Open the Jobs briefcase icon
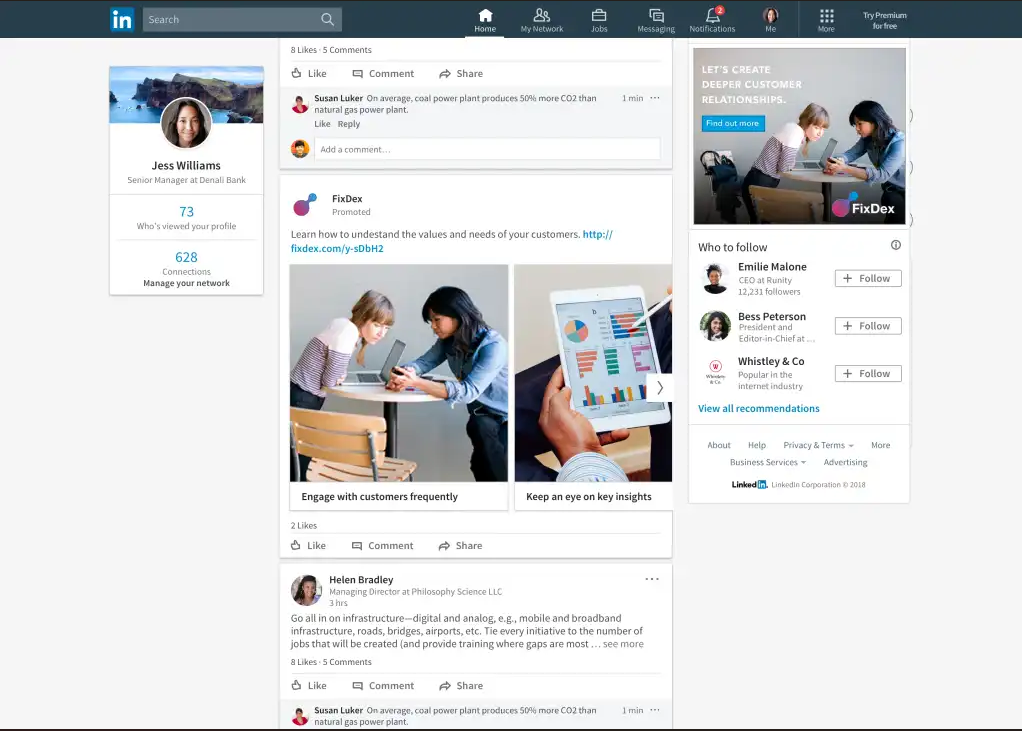The width and height of the screenshot is (1022, 731). click(x=599, y=20)
